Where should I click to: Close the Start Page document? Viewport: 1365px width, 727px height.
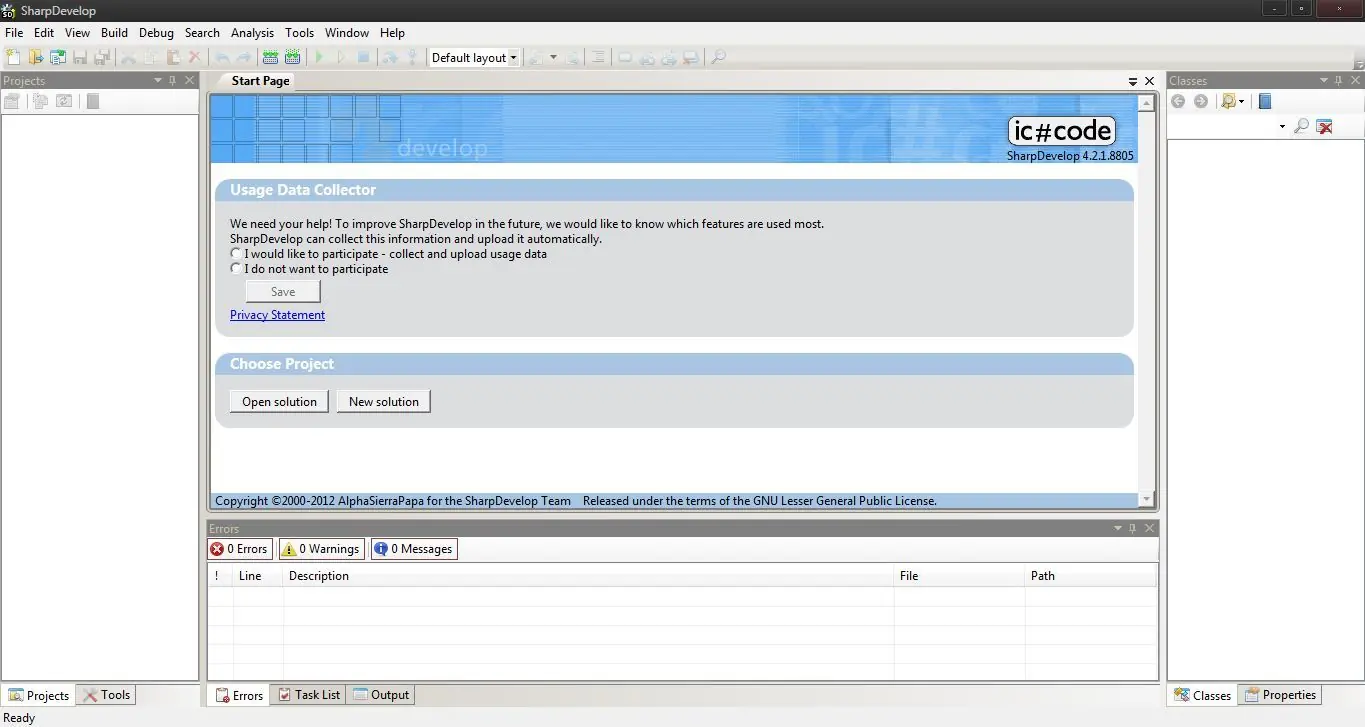(1149, 81)
